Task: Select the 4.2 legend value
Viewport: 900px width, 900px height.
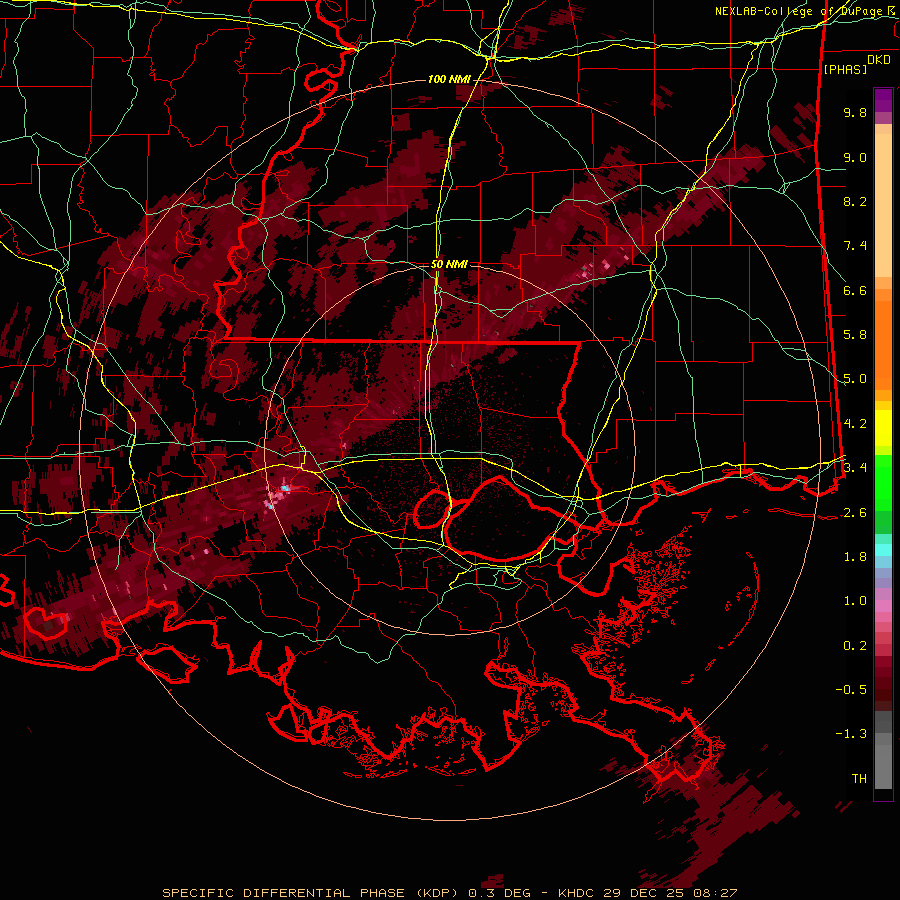Action: pos(855,424)
